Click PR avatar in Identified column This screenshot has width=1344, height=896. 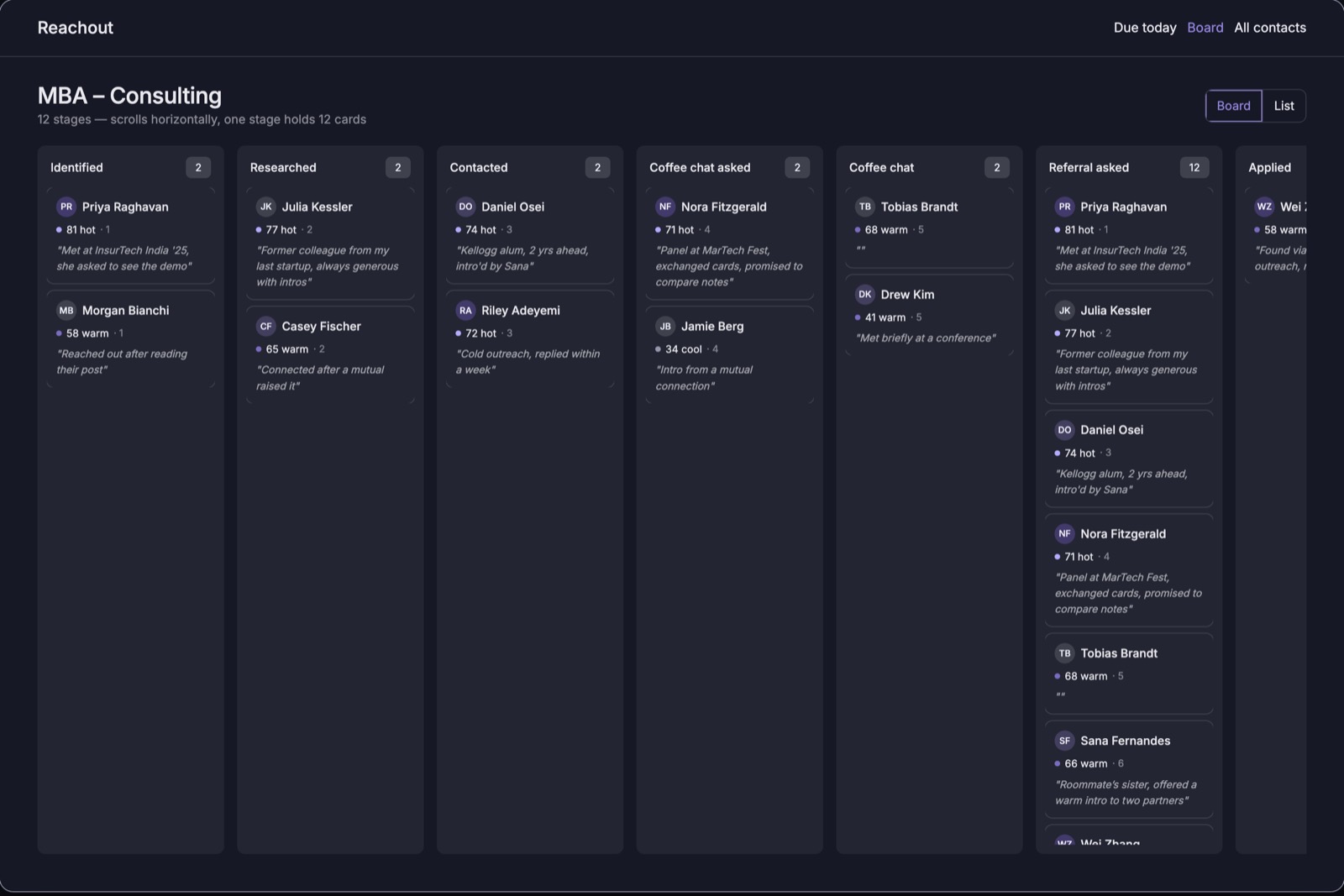point(66,207)
